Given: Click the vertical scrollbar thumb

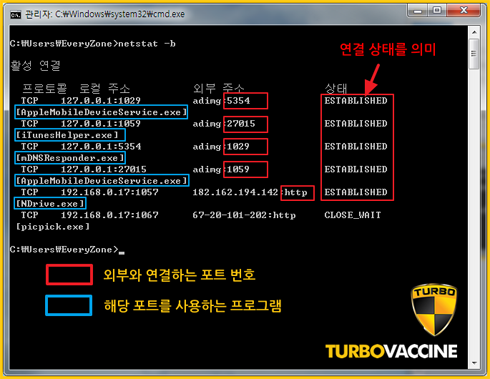Looking at the screenshot, I should [474, 54].
